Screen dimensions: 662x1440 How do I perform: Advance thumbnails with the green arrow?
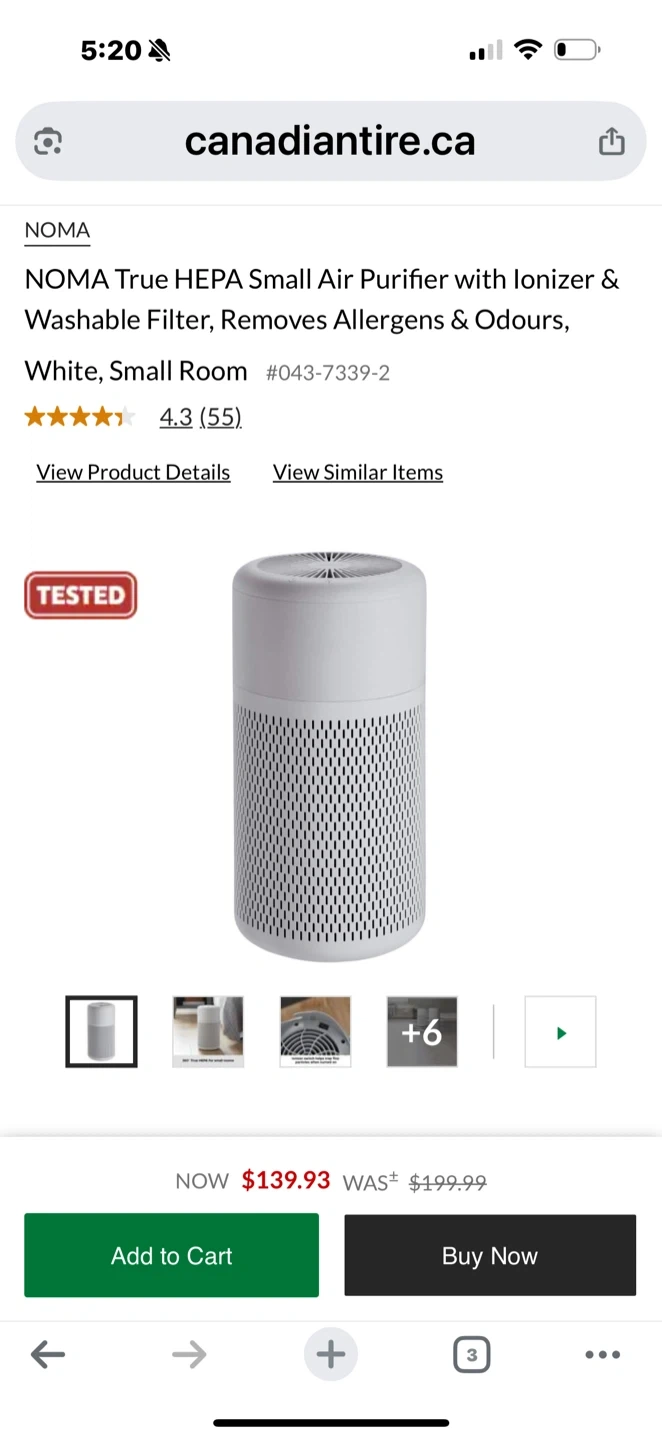(560, 1032)
